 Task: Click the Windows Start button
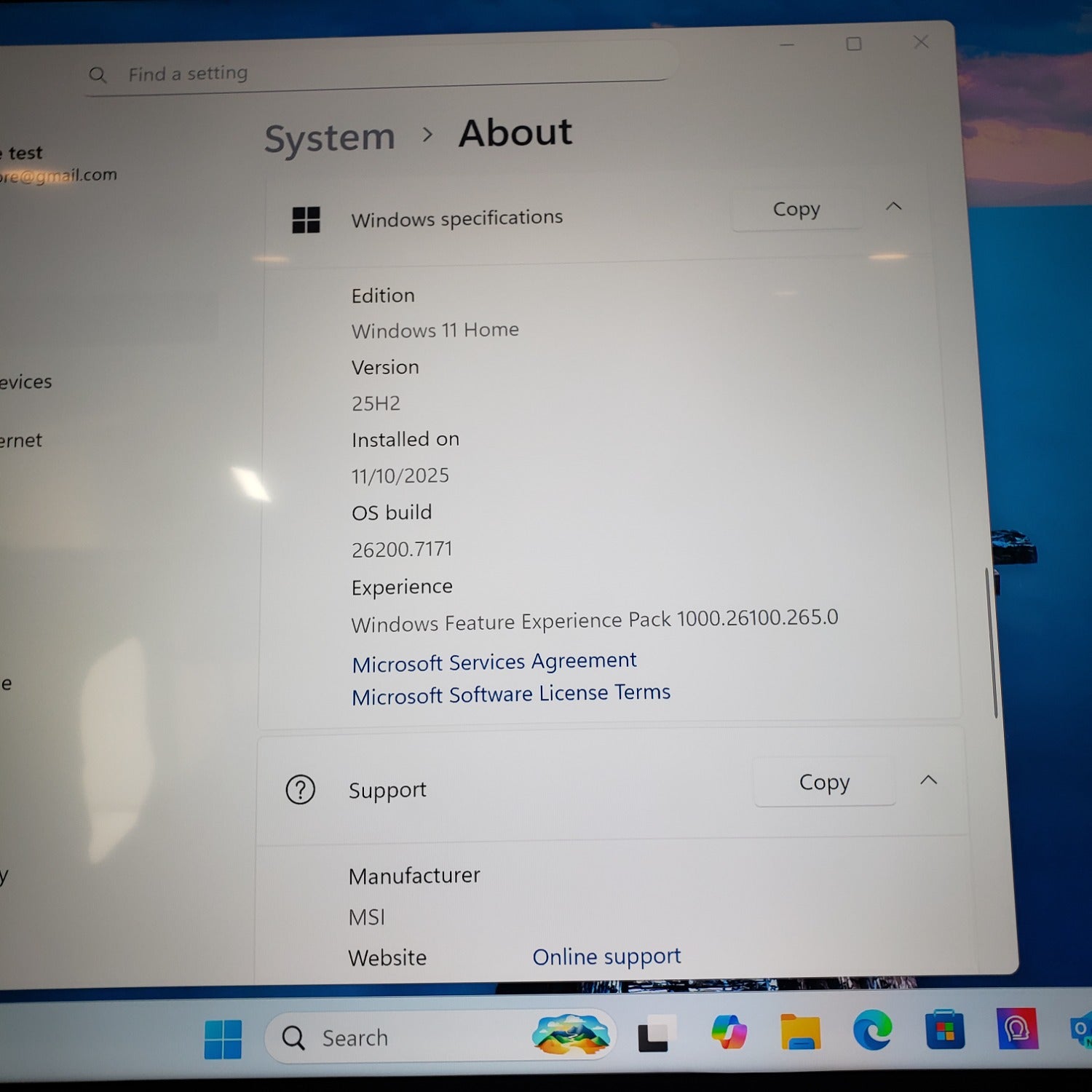point(223,1039)
